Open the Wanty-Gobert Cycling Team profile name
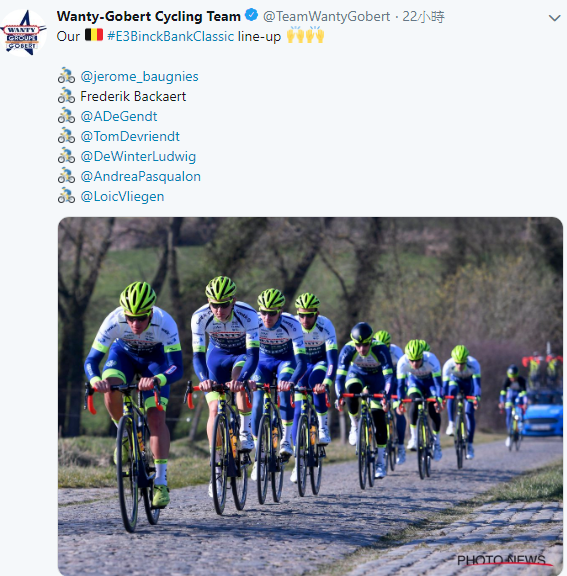 click(149, 17)
